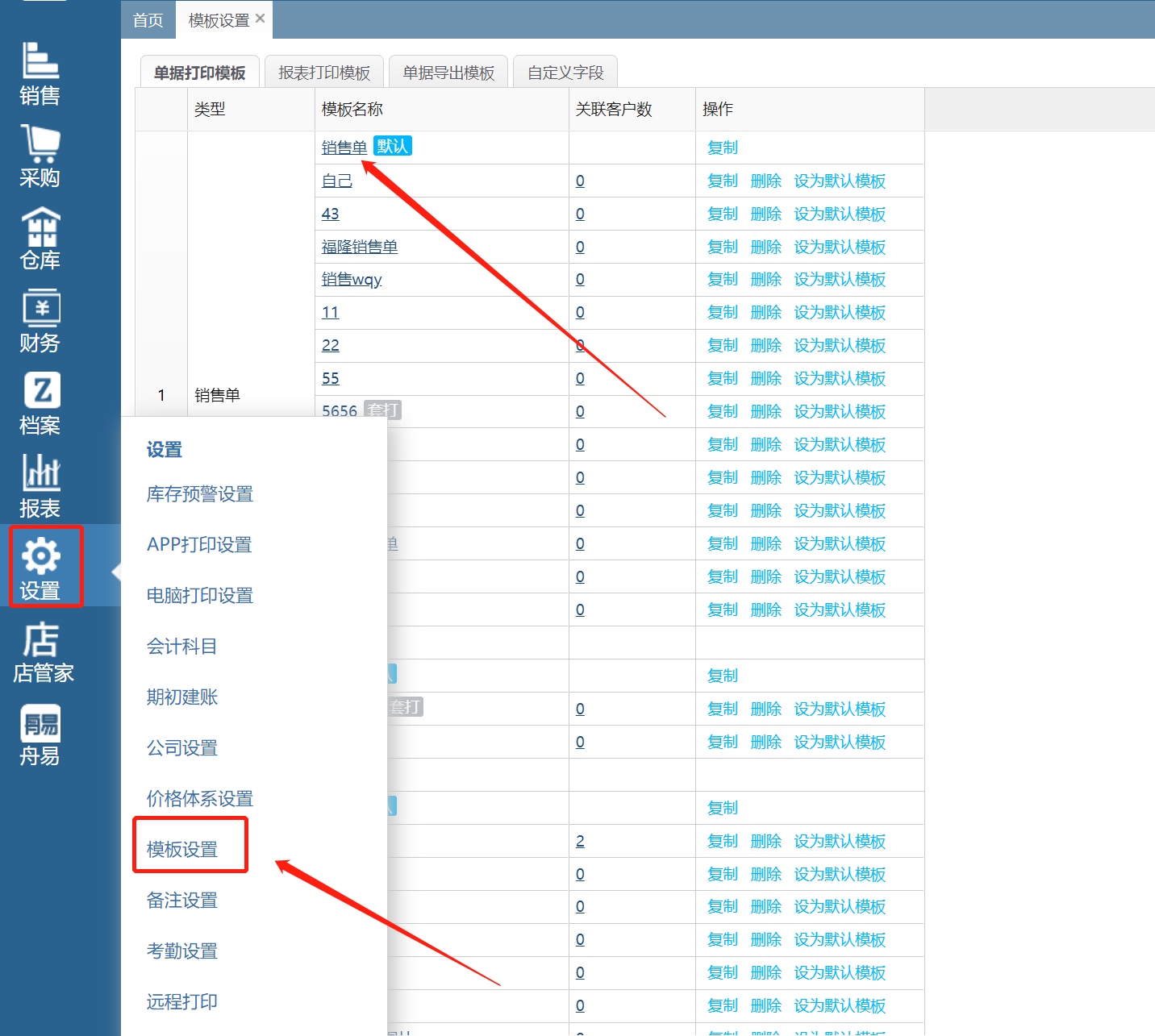Choose 备注设置 in settings menu

[x=181, y=901]
